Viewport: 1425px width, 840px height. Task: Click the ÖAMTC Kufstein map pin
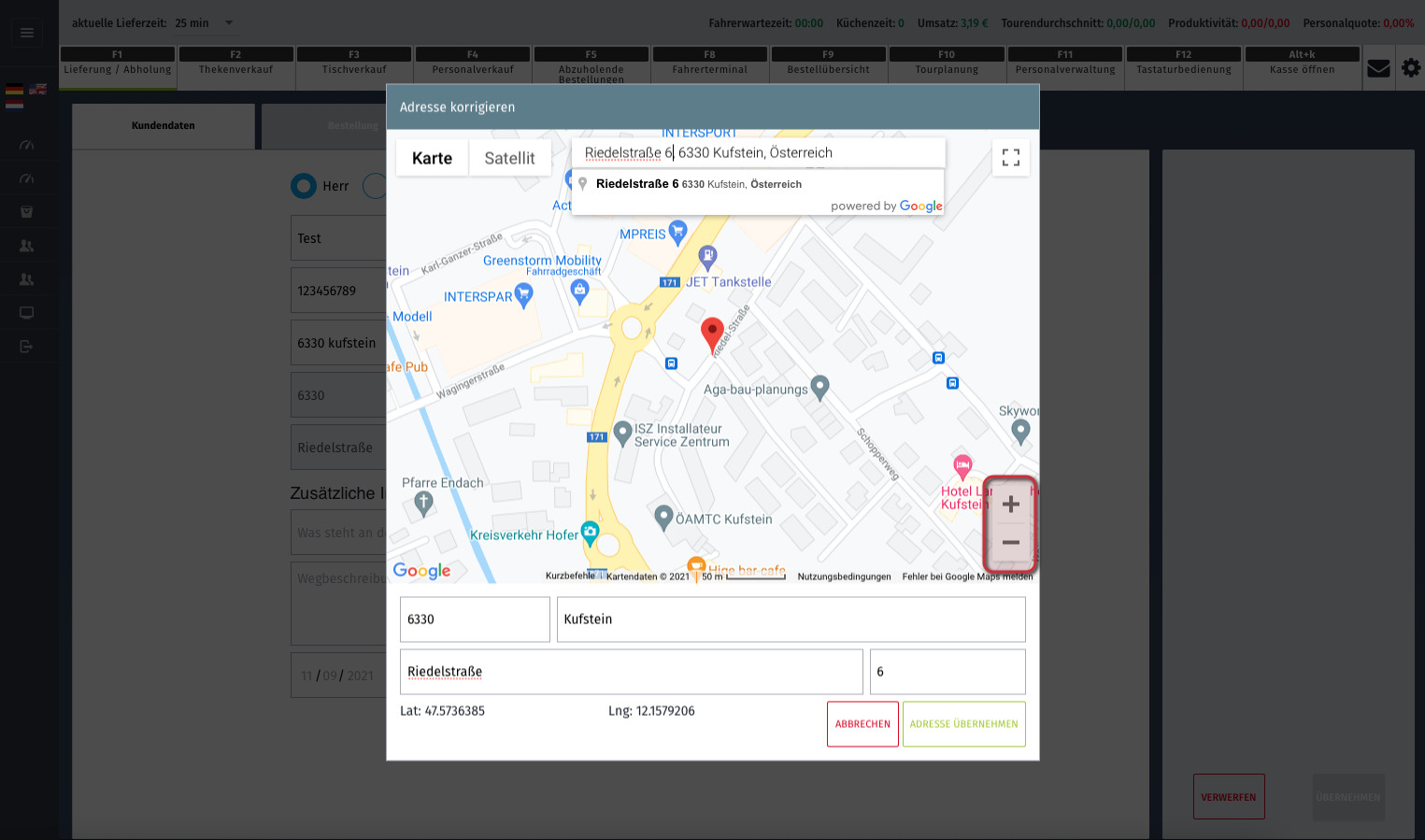click(x=663, y=516)
